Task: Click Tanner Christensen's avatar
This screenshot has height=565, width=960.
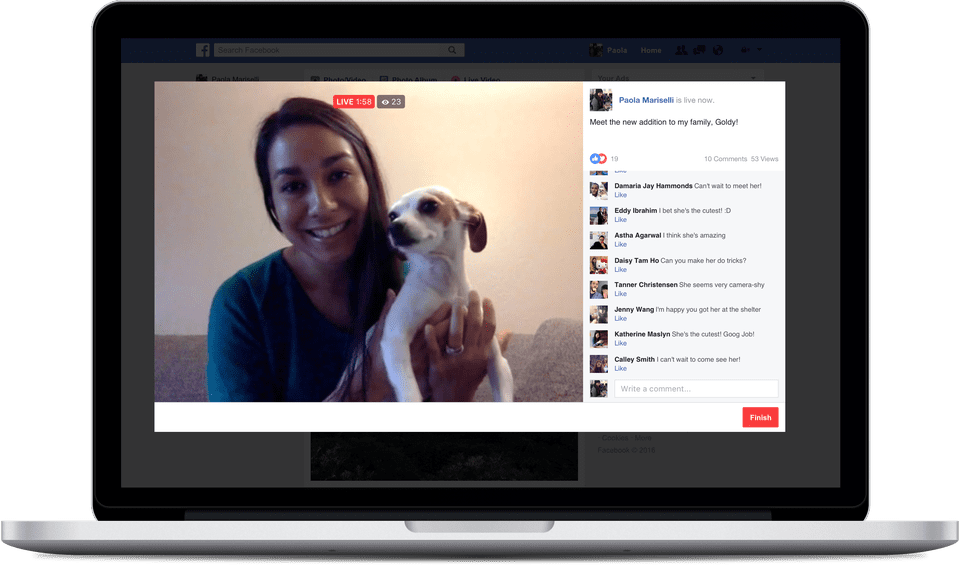Action: pyautogui.click(x=598, y=290)
